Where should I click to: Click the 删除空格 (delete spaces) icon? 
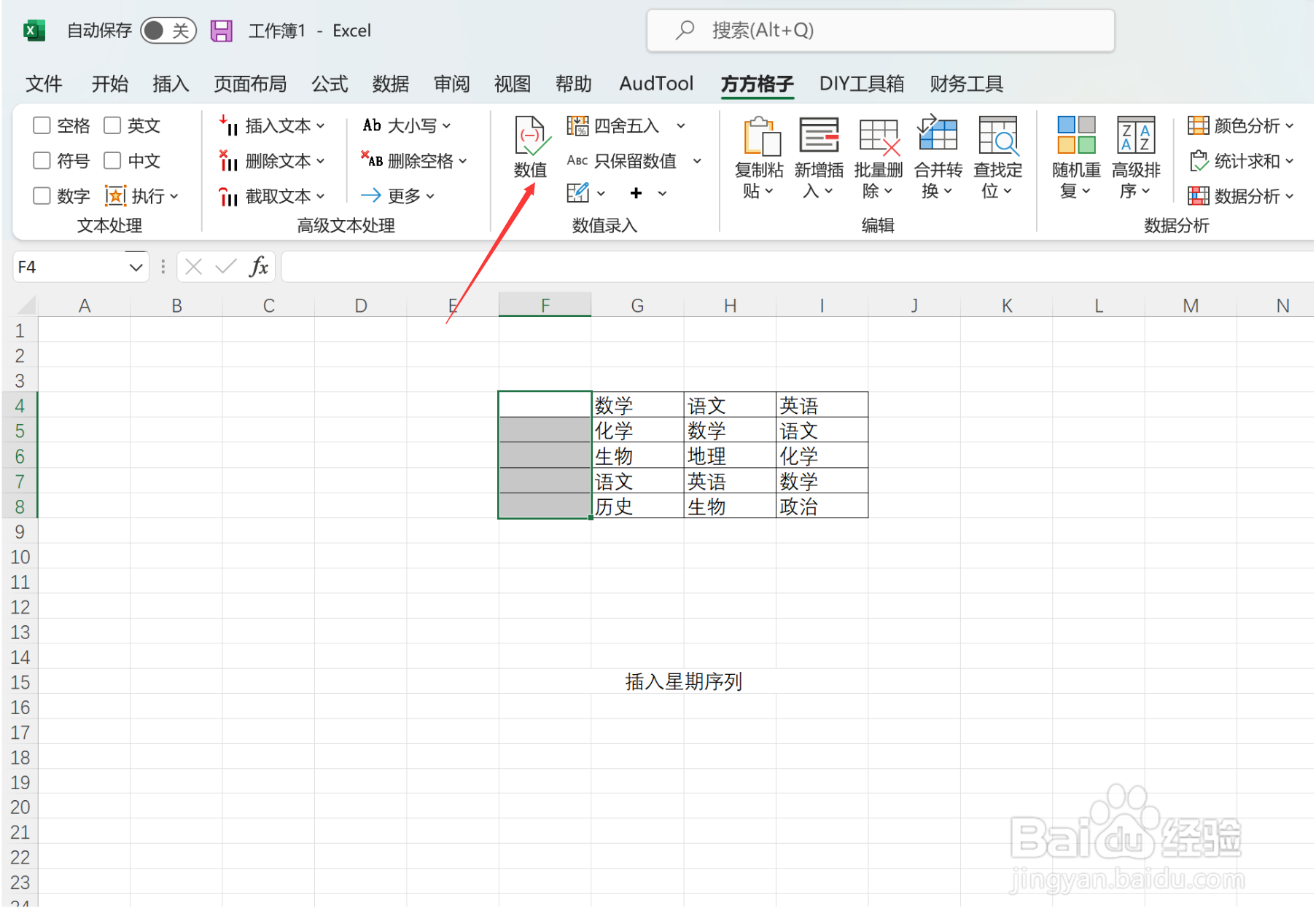(x=372, y=160)
